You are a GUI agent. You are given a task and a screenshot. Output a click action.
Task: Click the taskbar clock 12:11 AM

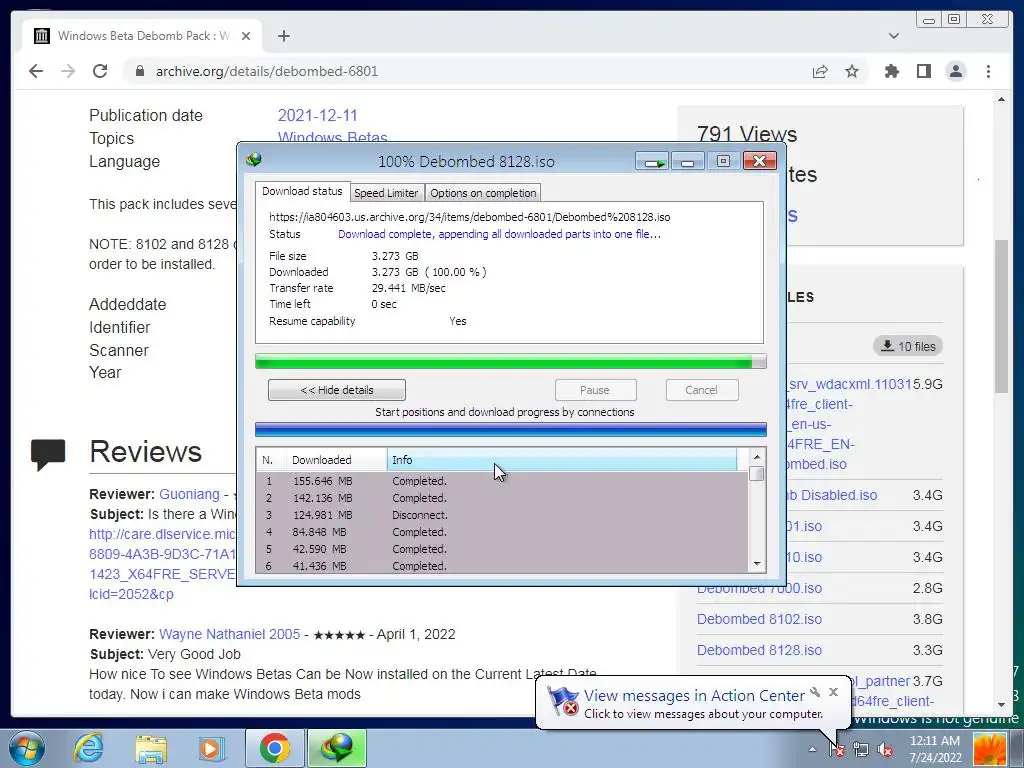coord(935,741)
